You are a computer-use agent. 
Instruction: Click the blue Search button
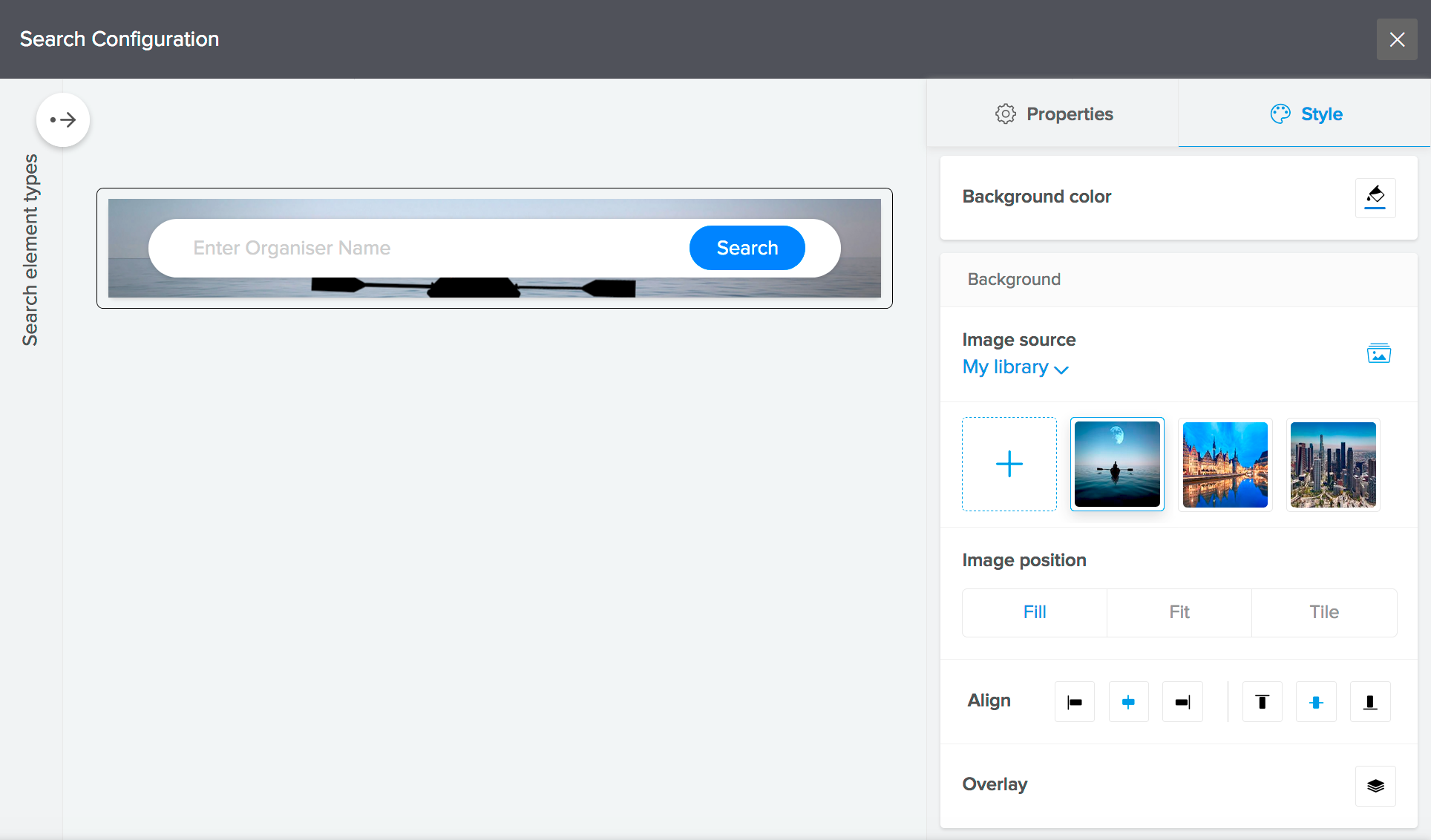pyautogui.click(x=747, y=248)
